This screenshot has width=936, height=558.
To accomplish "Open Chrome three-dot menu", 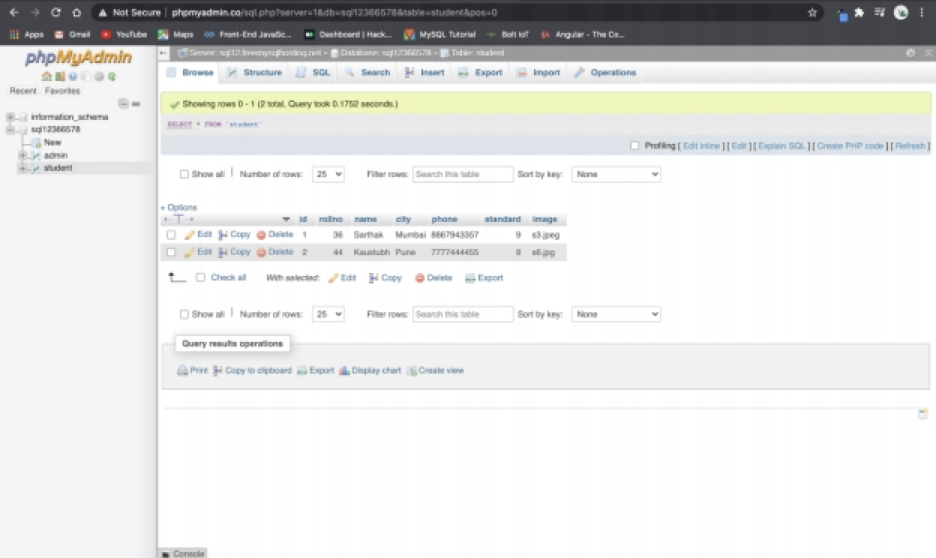I will tap(922, 13).
